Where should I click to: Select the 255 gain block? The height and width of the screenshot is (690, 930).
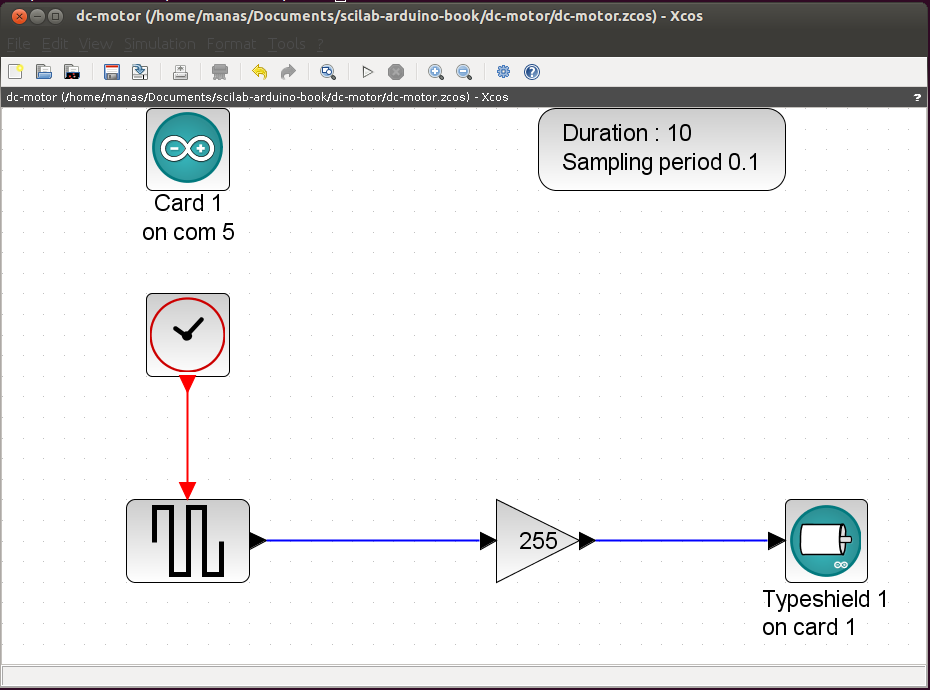[x=537, y=540]
